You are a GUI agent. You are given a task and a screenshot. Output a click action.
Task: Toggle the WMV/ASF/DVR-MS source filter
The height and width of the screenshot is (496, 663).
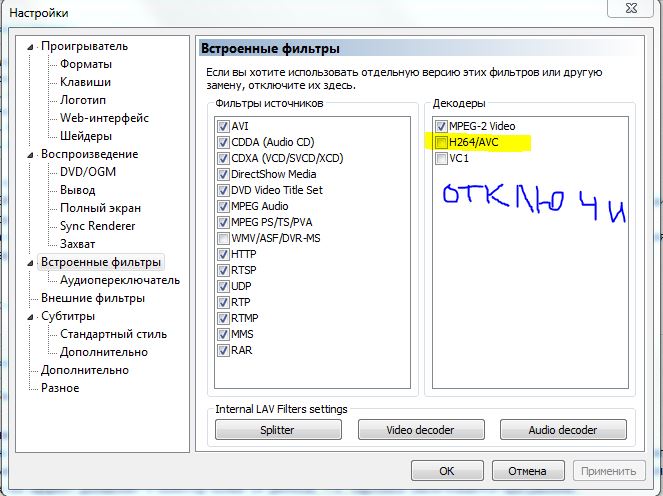pyautogui.click(x=223, y=239)
